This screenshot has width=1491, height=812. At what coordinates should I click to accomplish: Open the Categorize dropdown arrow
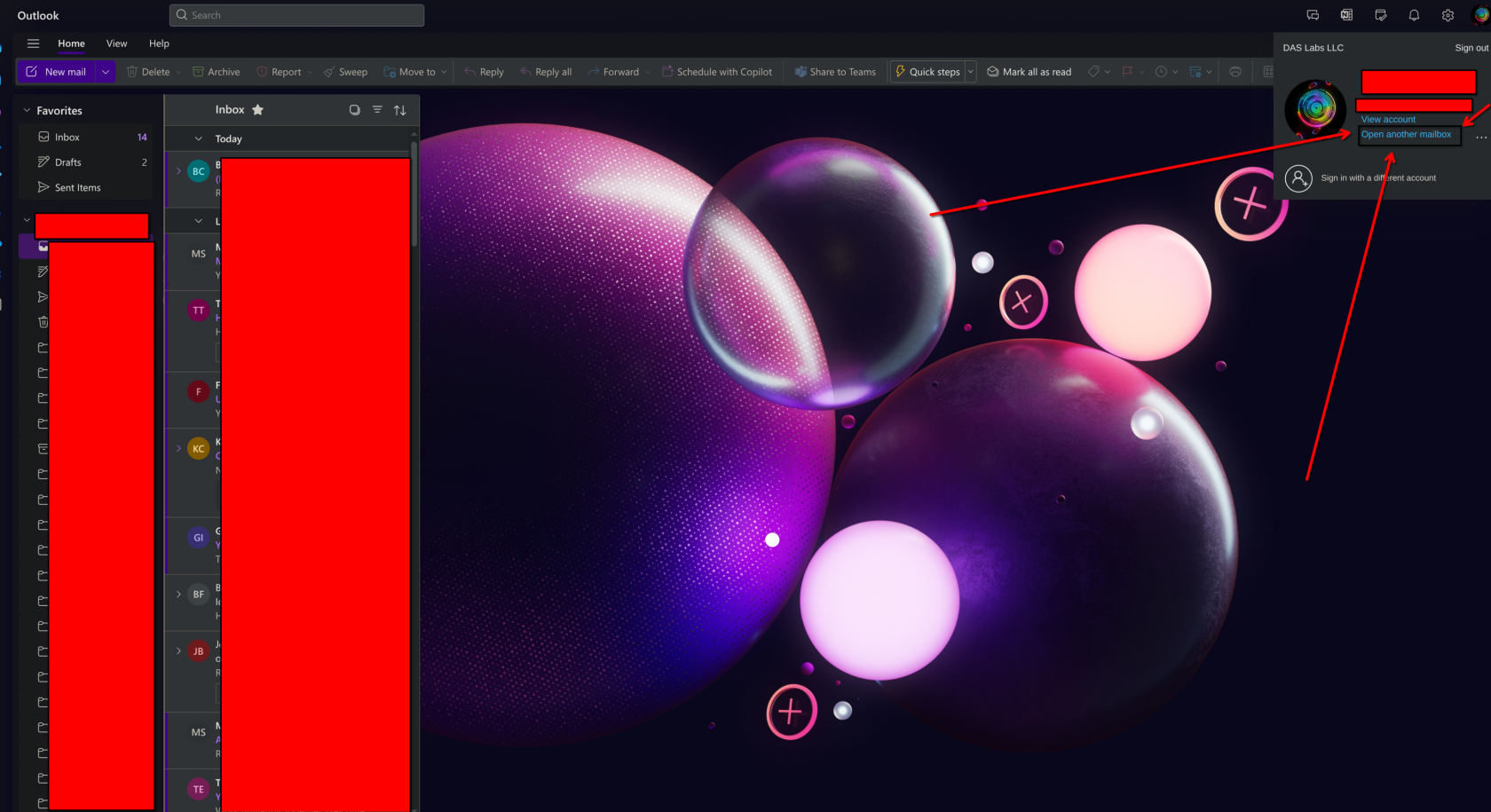(1107, 72)
